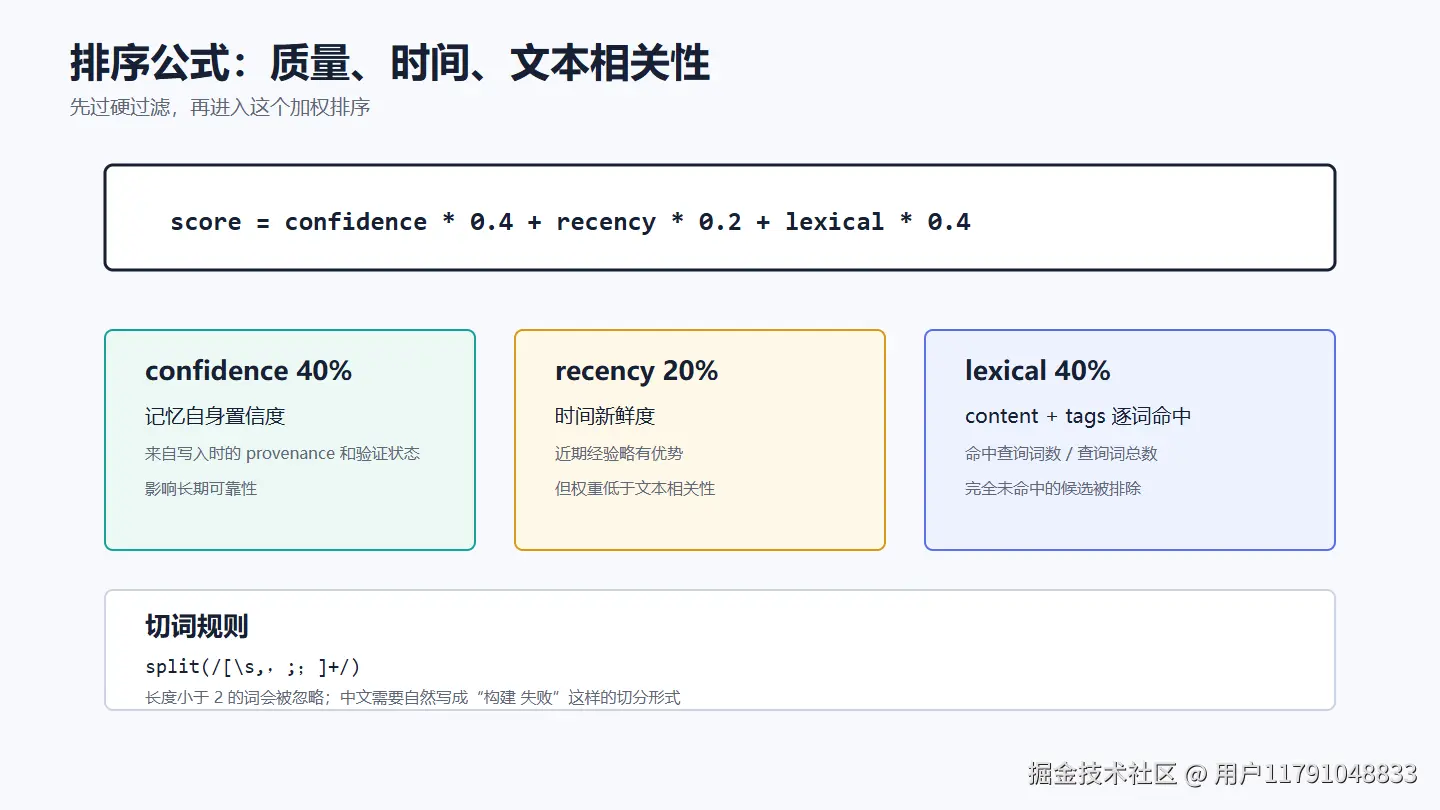
Task: Click text 近期经验略有优势
Action: click(x=619, y=454)
